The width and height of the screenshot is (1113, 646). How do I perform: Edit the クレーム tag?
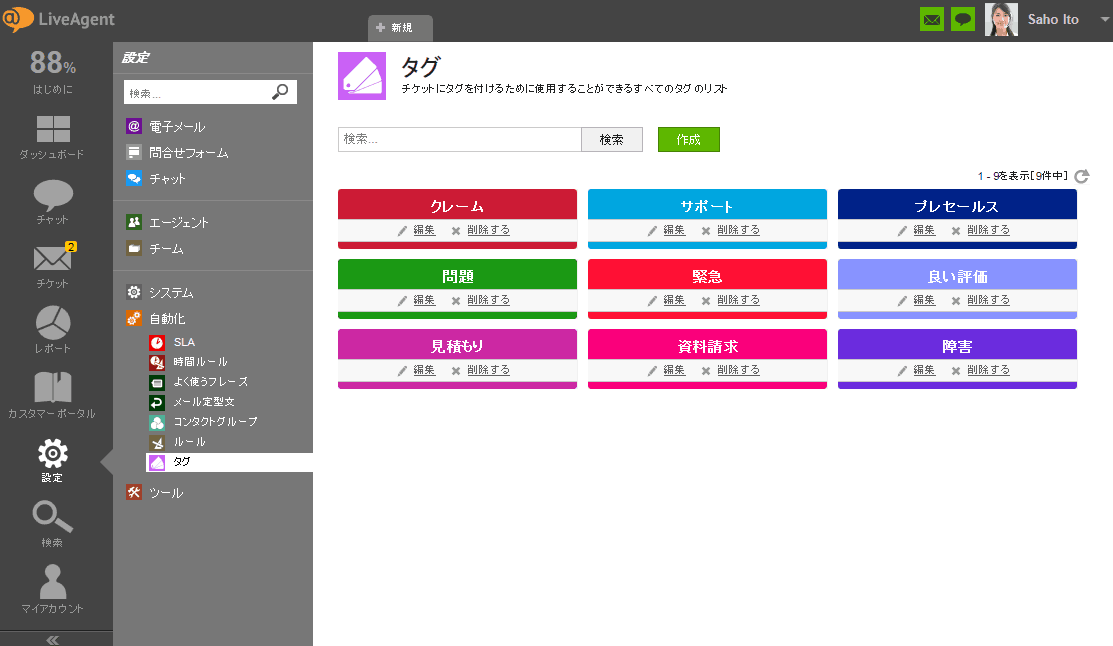(424, 230)
